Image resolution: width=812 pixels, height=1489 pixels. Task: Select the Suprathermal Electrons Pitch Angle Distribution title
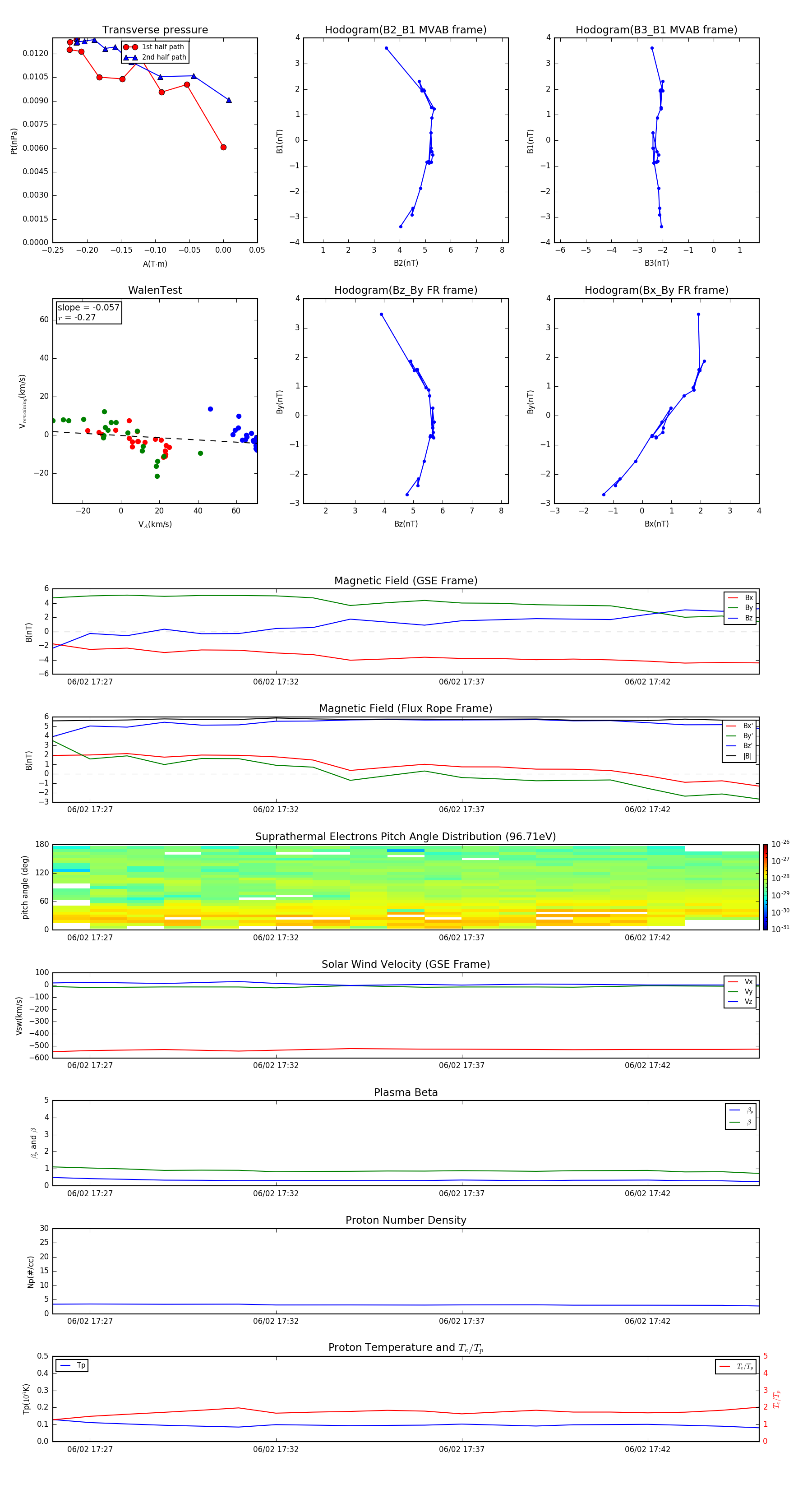[x=406, y=837]
